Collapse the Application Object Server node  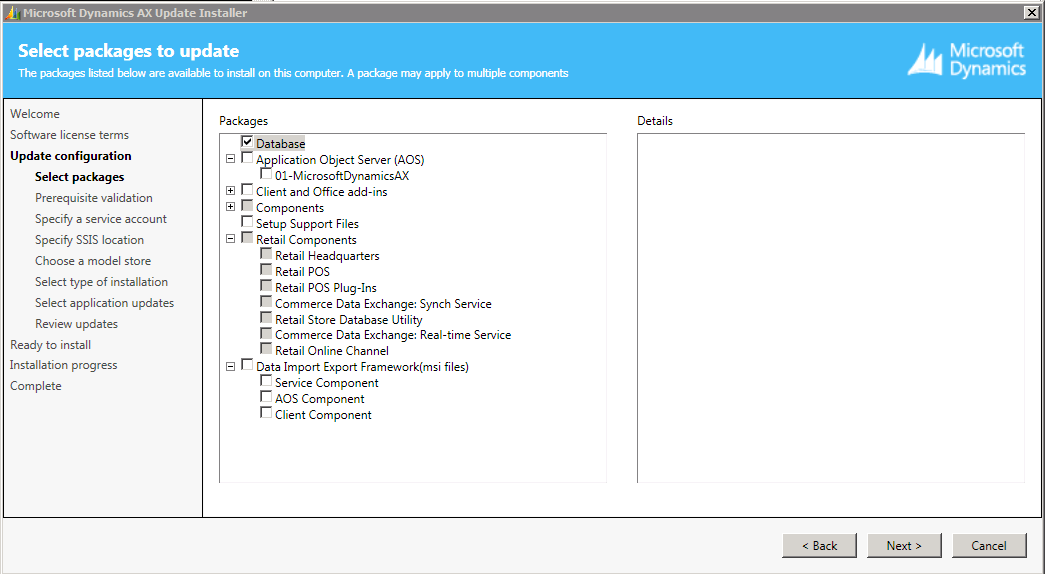231,159
